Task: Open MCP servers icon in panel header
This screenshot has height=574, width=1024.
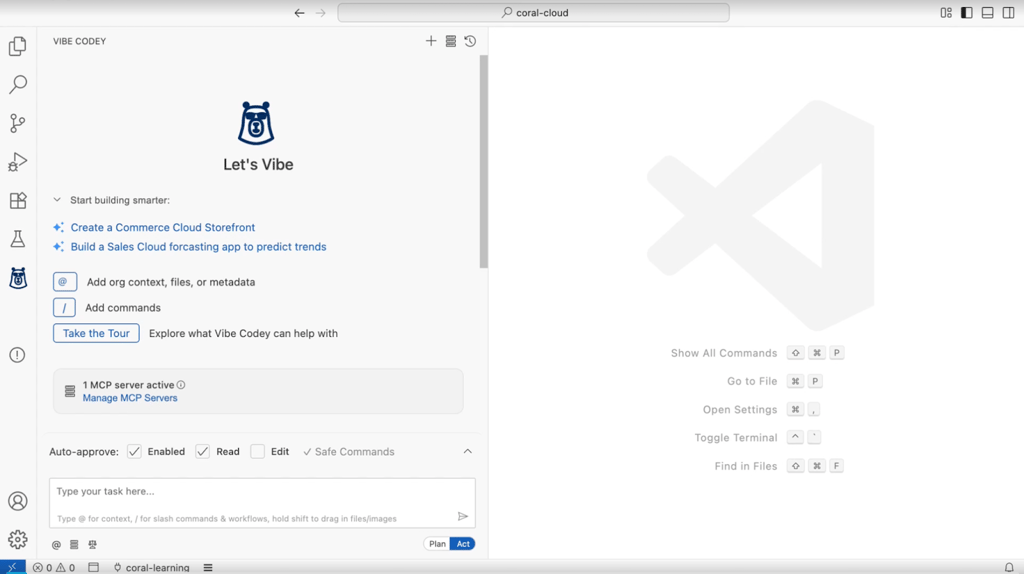Action: click(451, 41)
